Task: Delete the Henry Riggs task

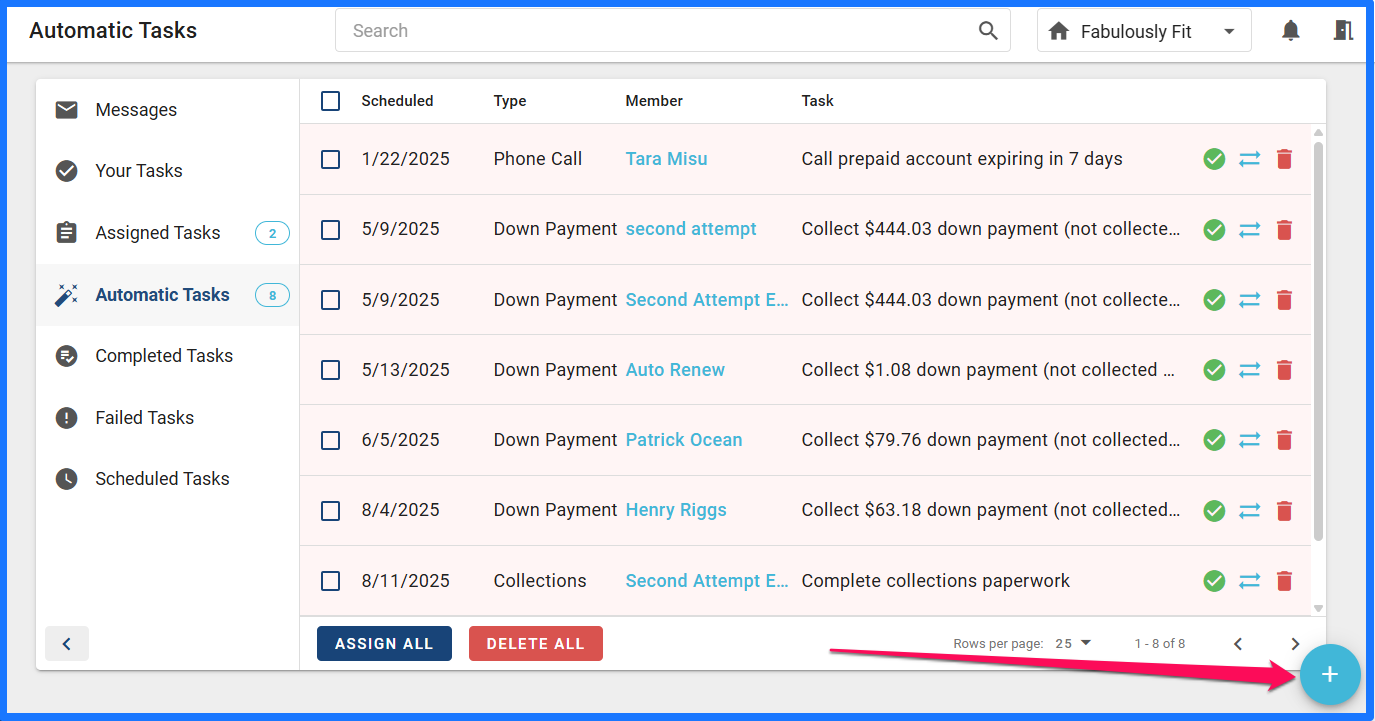Action: click(x=1285, y=511)
